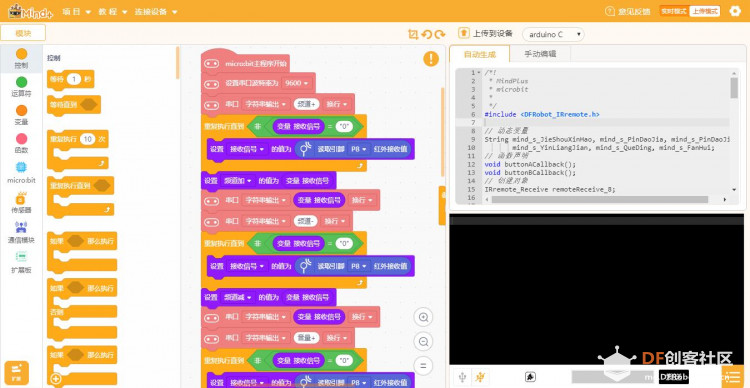This screenshot has height=388, width=750.
Task: Reset workspace zoom with the equals icon
Action: pyautogui.click(x=423, y=366)
